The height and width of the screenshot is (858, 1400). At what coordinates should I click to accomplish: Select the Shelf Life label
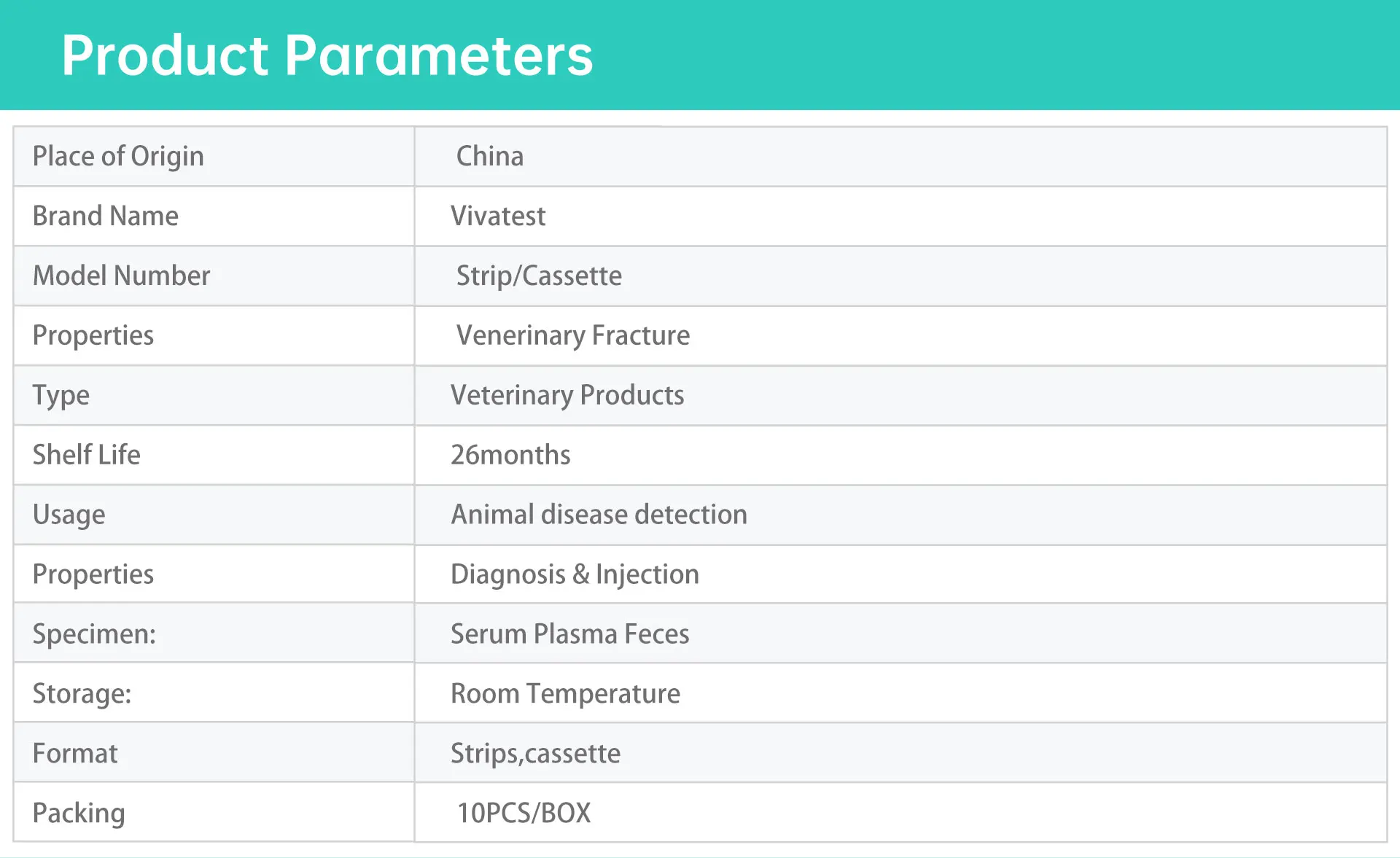(x=87, y=455)
